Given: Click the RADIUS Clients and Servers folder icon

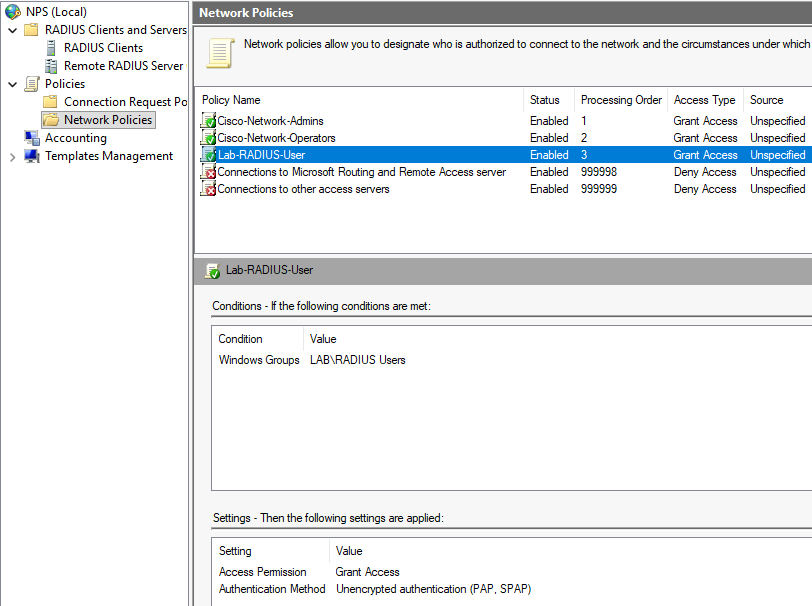Looking at the screenshot, I should [x=32, y=30].
